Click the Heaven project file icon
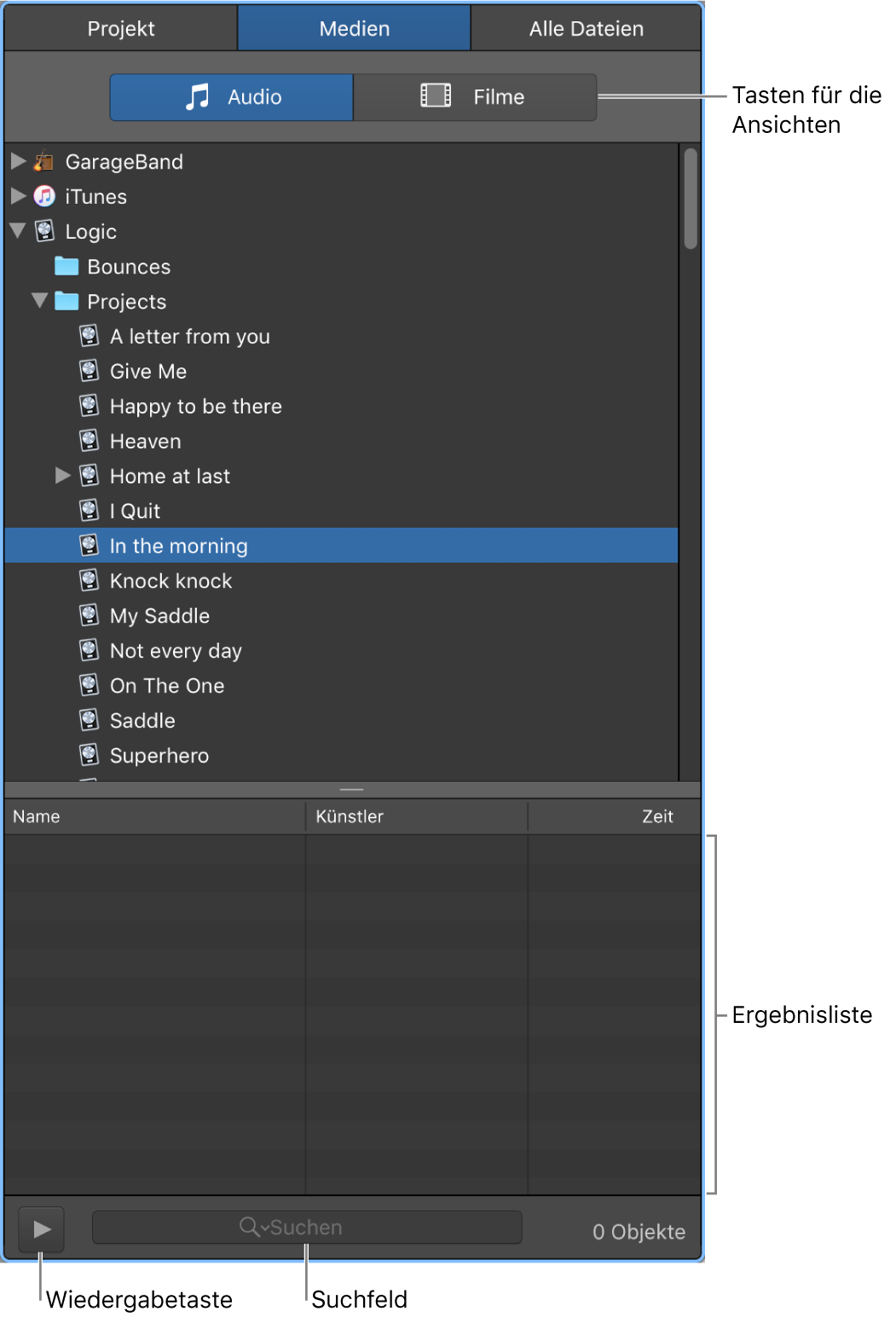 coord(90,441)
